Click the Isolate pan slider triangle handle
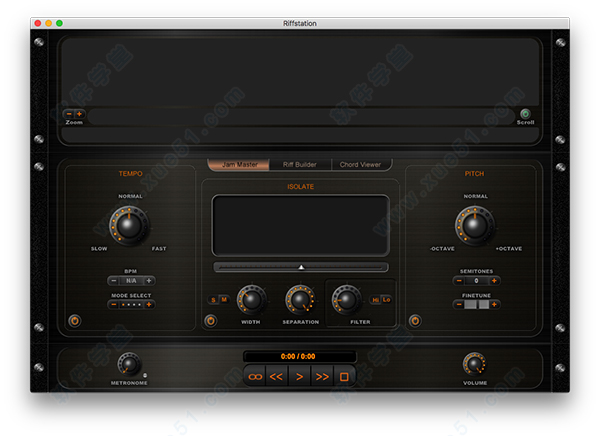The width and height of the screenshot is (600, 436). click(x=301, y=267)
